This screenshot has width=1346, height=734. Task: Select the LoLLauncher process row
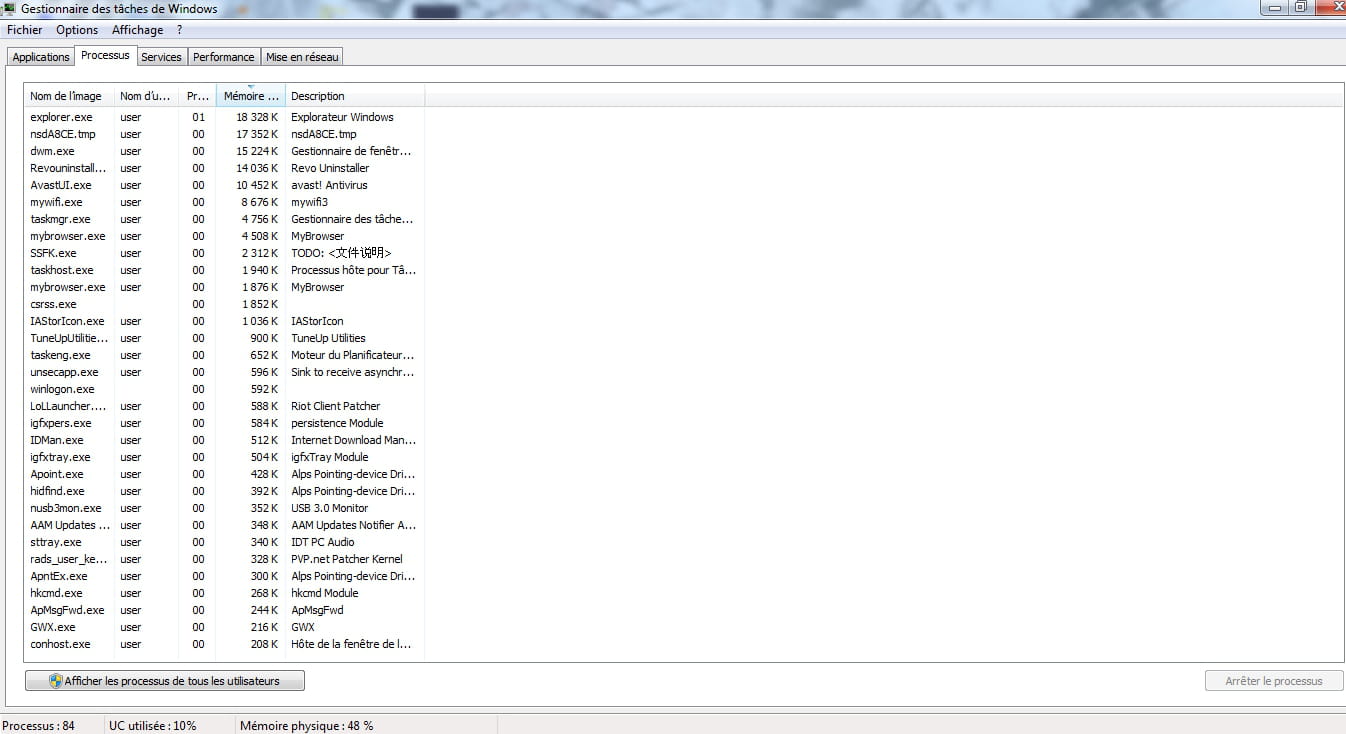pyautogui.click(x=225, y=406)
